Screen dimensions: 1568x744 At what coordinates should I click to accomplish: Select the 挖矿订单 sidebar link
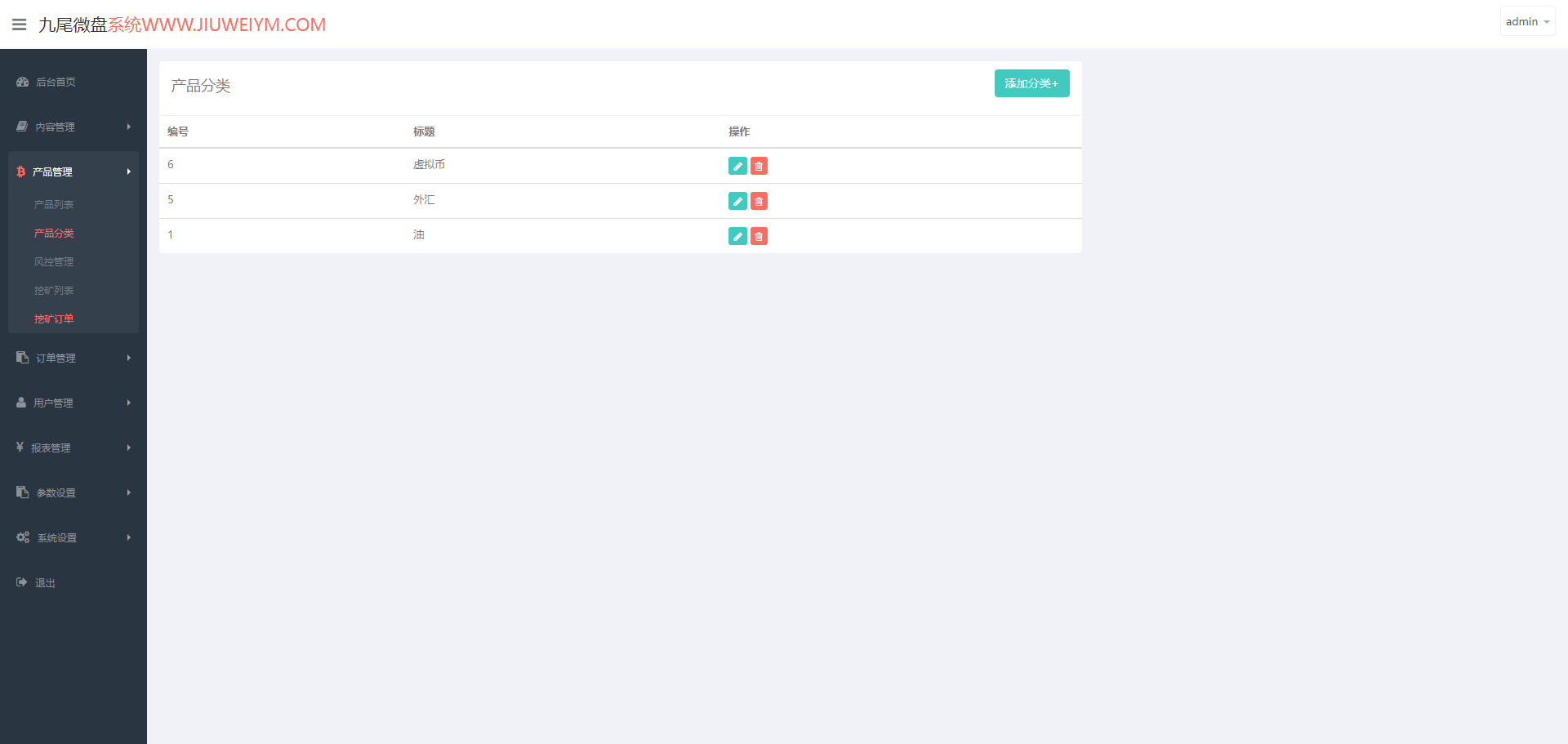(54, 319)
